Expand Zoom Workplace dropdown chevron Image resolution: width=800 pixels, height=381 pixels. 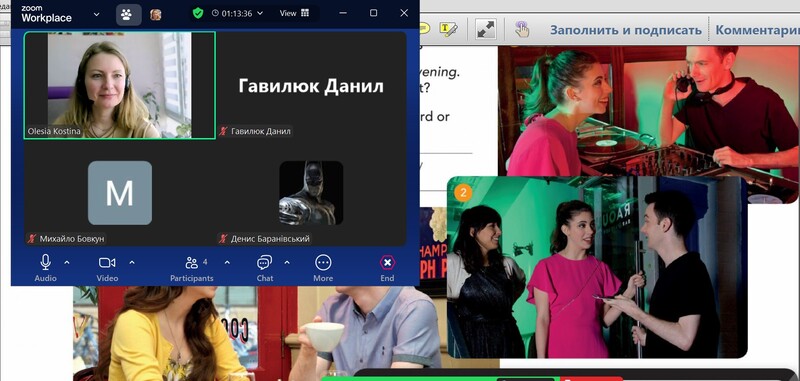pos(96,14)
